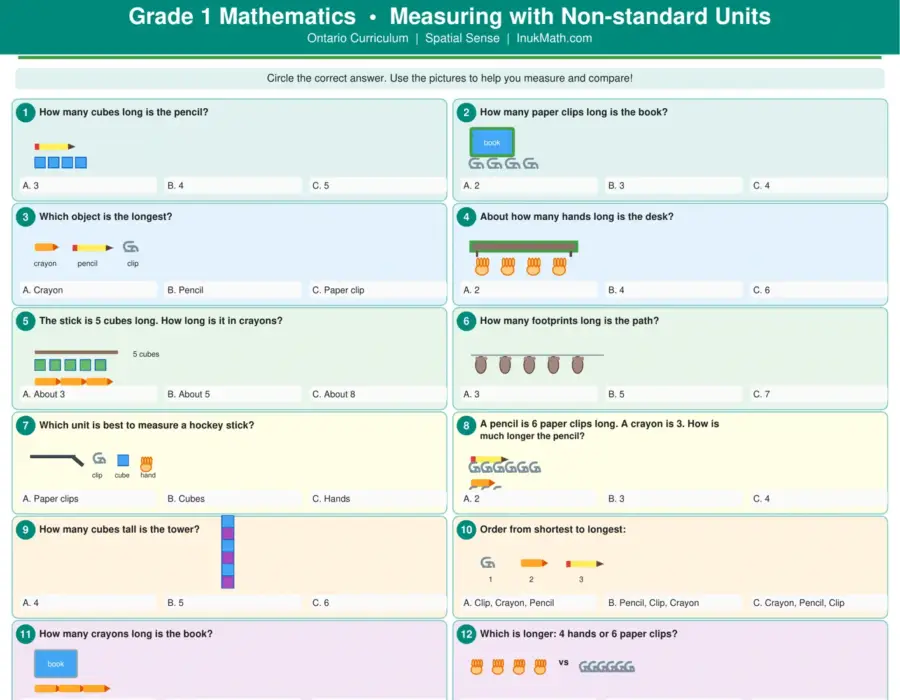Click the number 10 question badge
This screenshot has width=900, height=700.
[466, 530]
